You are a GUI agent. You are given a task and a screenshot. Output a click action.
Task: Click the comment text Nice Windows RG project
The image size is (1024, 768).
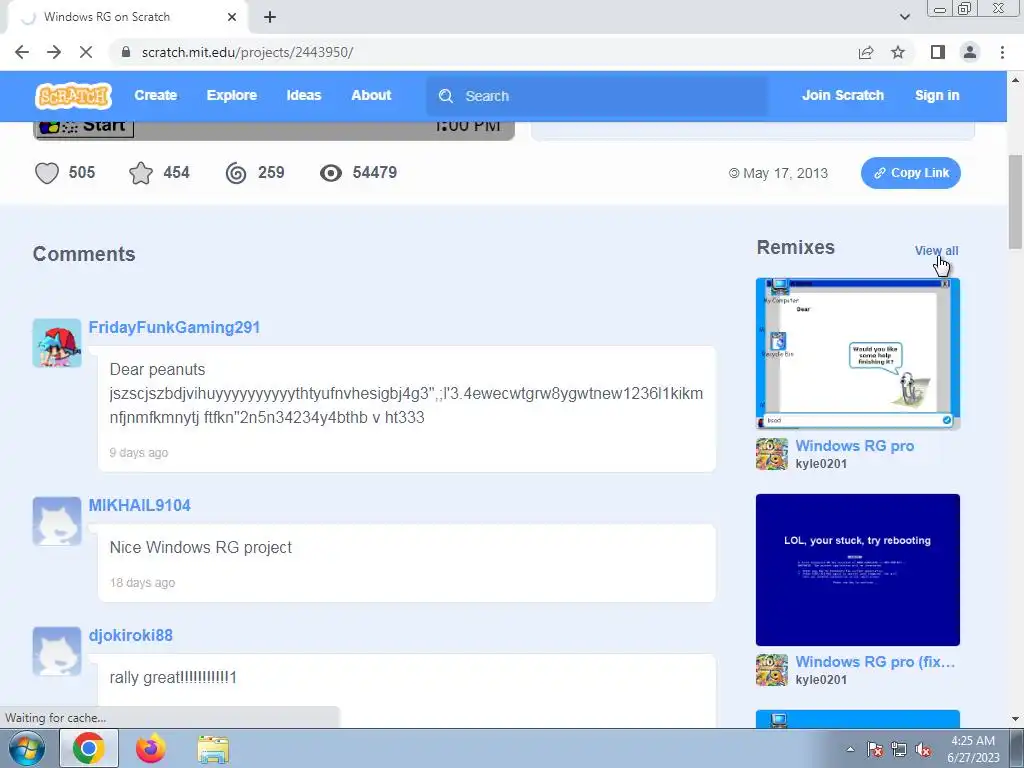tap(200, 547)
